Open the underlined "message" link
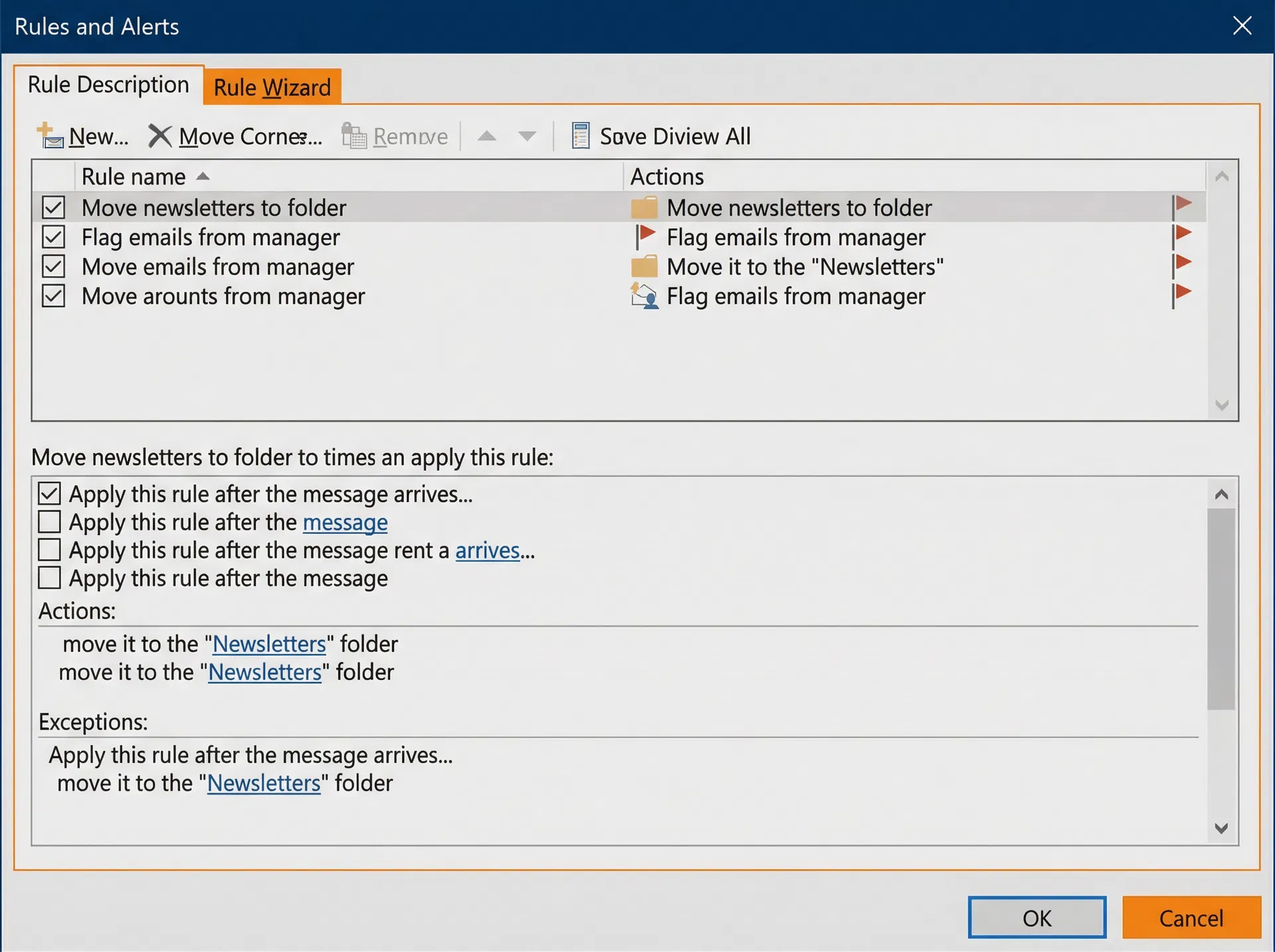Image resolution: width=1275 pixels, height=952 pixels. pos(345,522)
